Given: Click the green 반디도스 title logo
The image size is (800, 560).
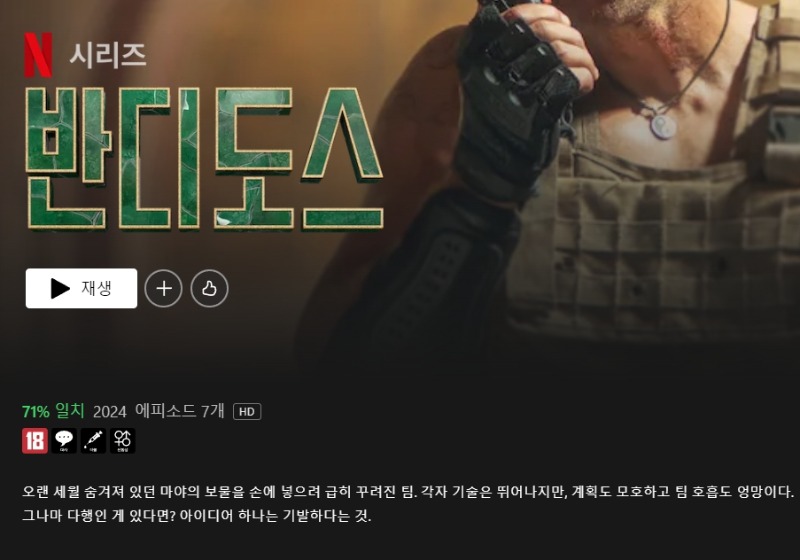Looking at the screenshot, I should pyautogui.click(x=204, y=159).
